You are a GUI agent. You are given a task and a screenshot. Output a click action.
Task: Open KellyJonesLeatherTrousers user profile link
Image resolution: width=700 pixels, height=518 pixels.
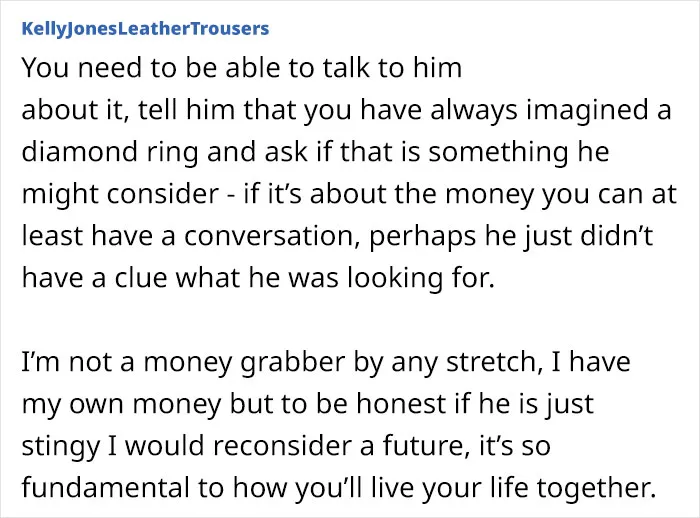click(x=146, y=29)
